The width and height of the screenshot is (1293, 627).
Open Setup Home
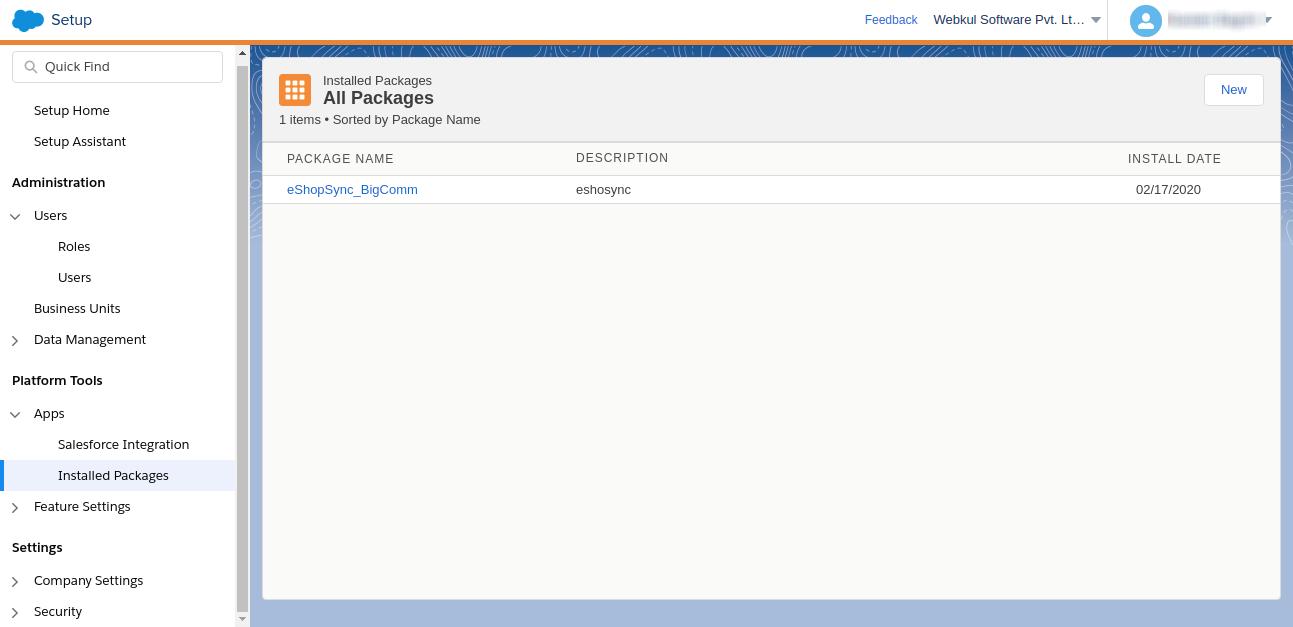(x=72, y=111)
